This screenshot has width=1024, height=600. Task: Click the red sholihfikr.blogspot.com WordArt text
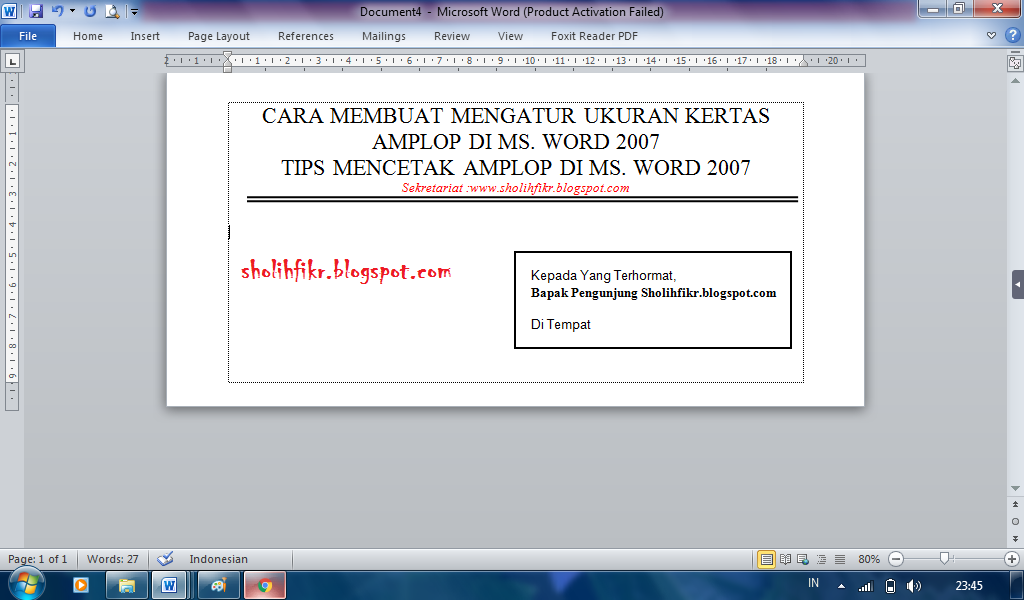345,270
